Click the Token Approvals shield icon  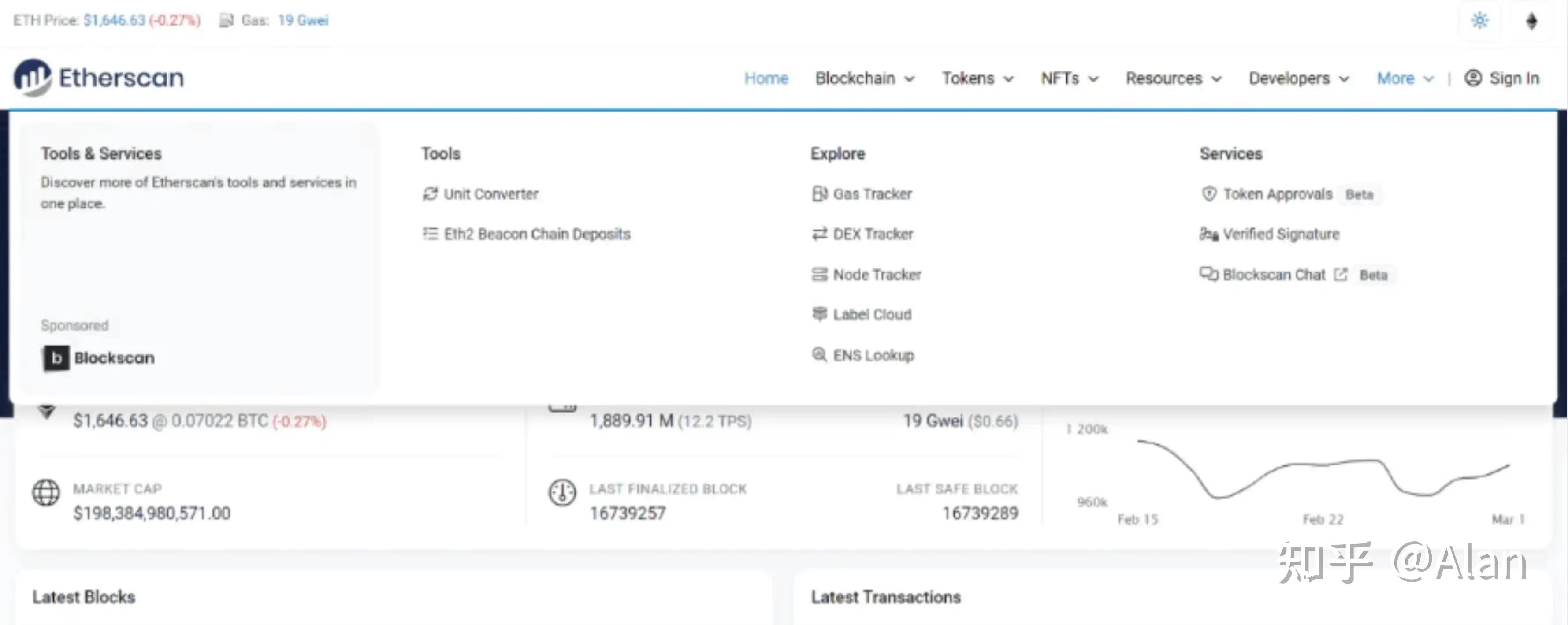tap(1209, 193)
